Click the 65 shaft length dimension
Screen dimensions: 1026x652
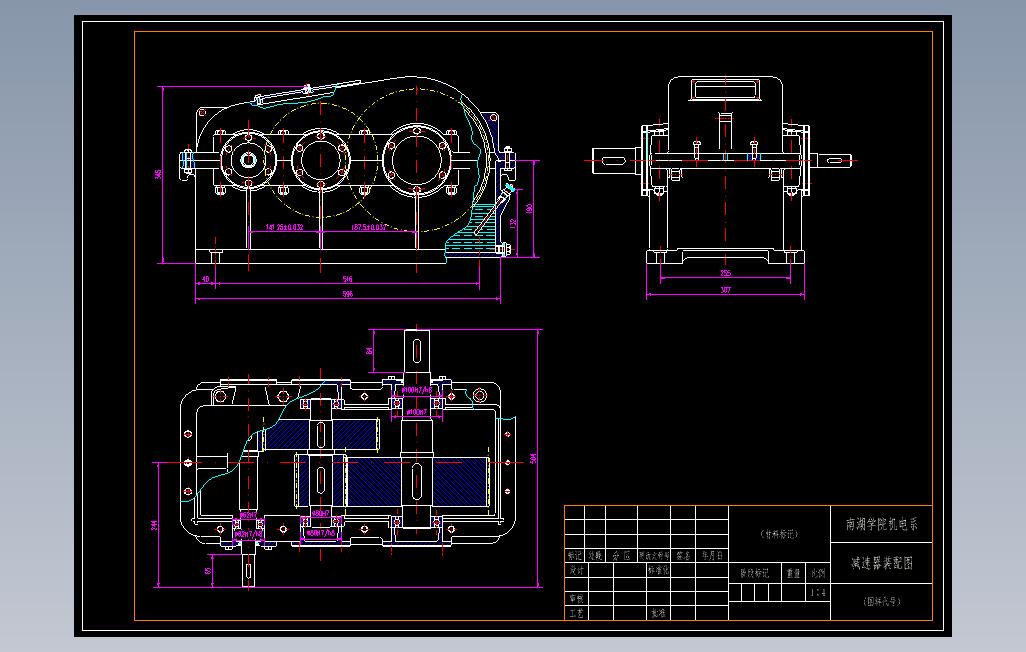pos(208,570)
